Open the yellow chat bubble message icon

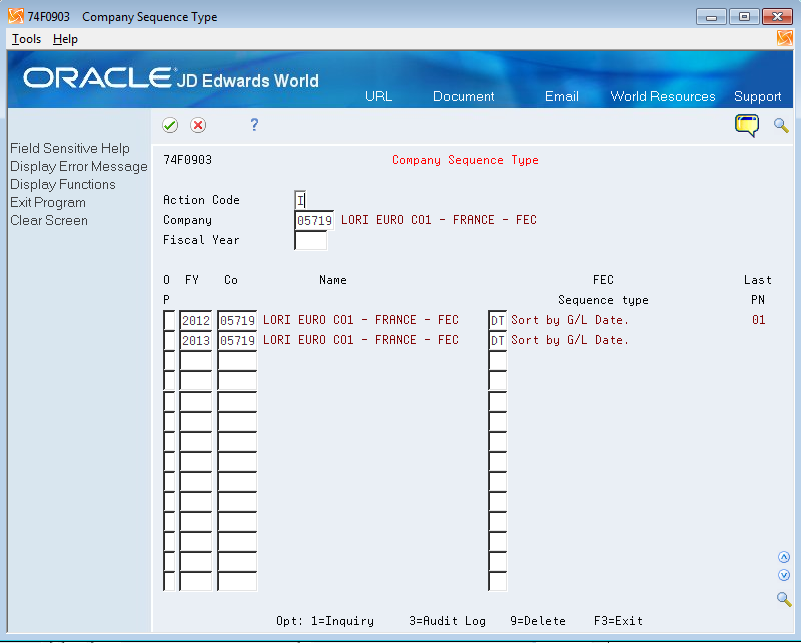[747, 126]
